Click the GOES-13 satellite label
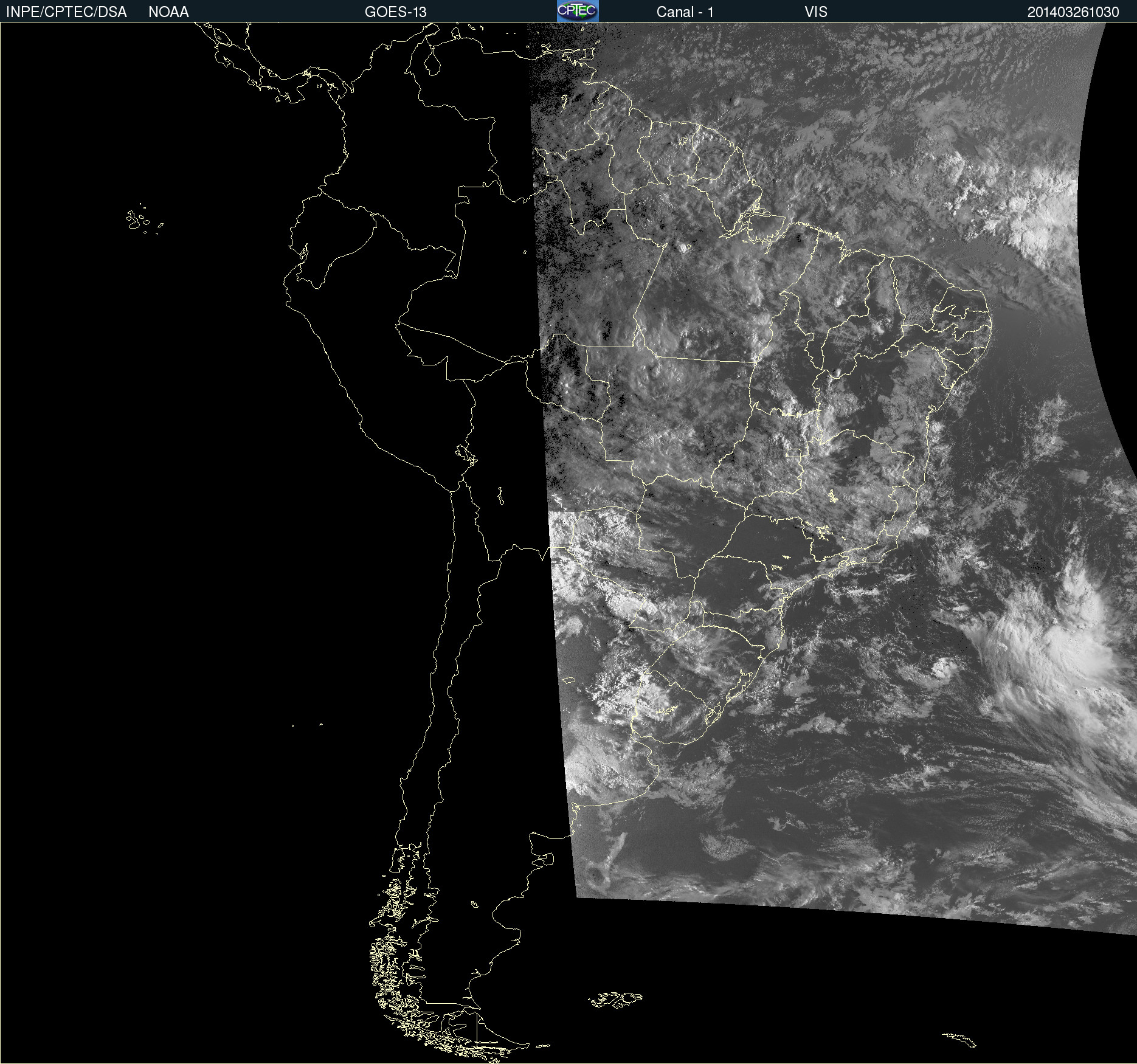The image size is (1137, 1064). pos(396,12)
